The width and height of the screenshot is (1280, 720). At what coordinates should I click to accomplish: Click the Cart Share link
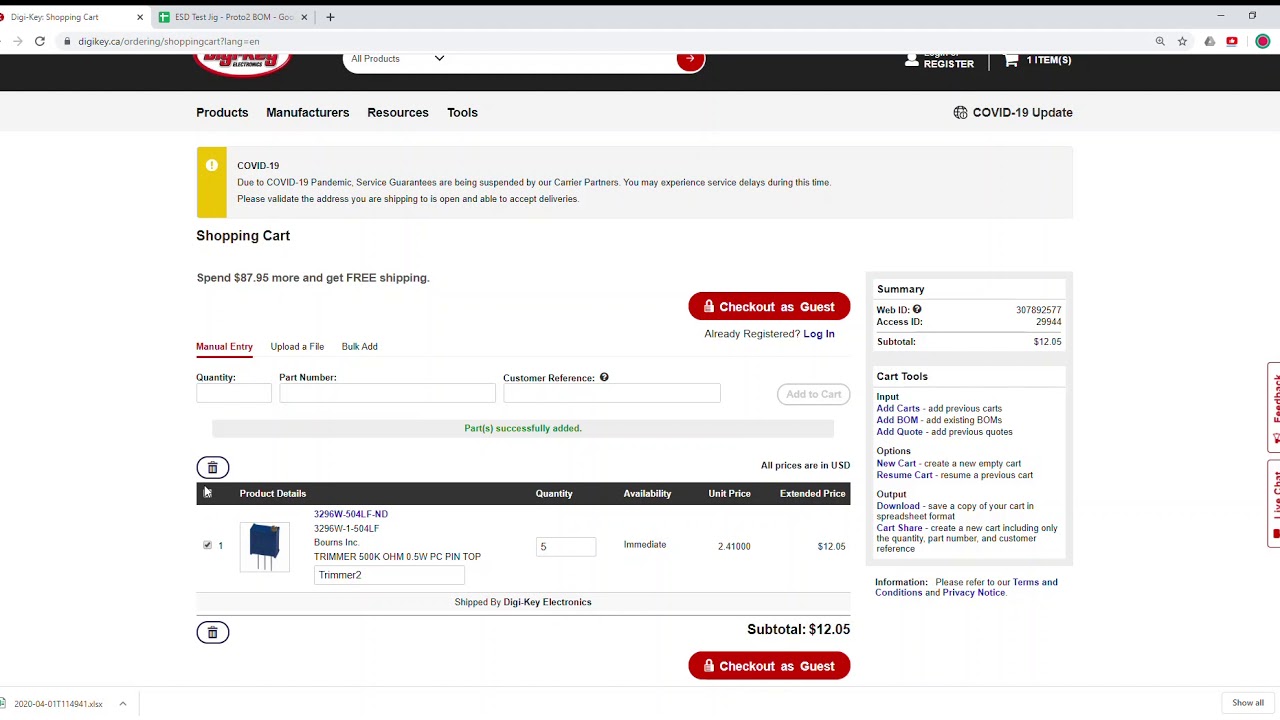point(900,528)
